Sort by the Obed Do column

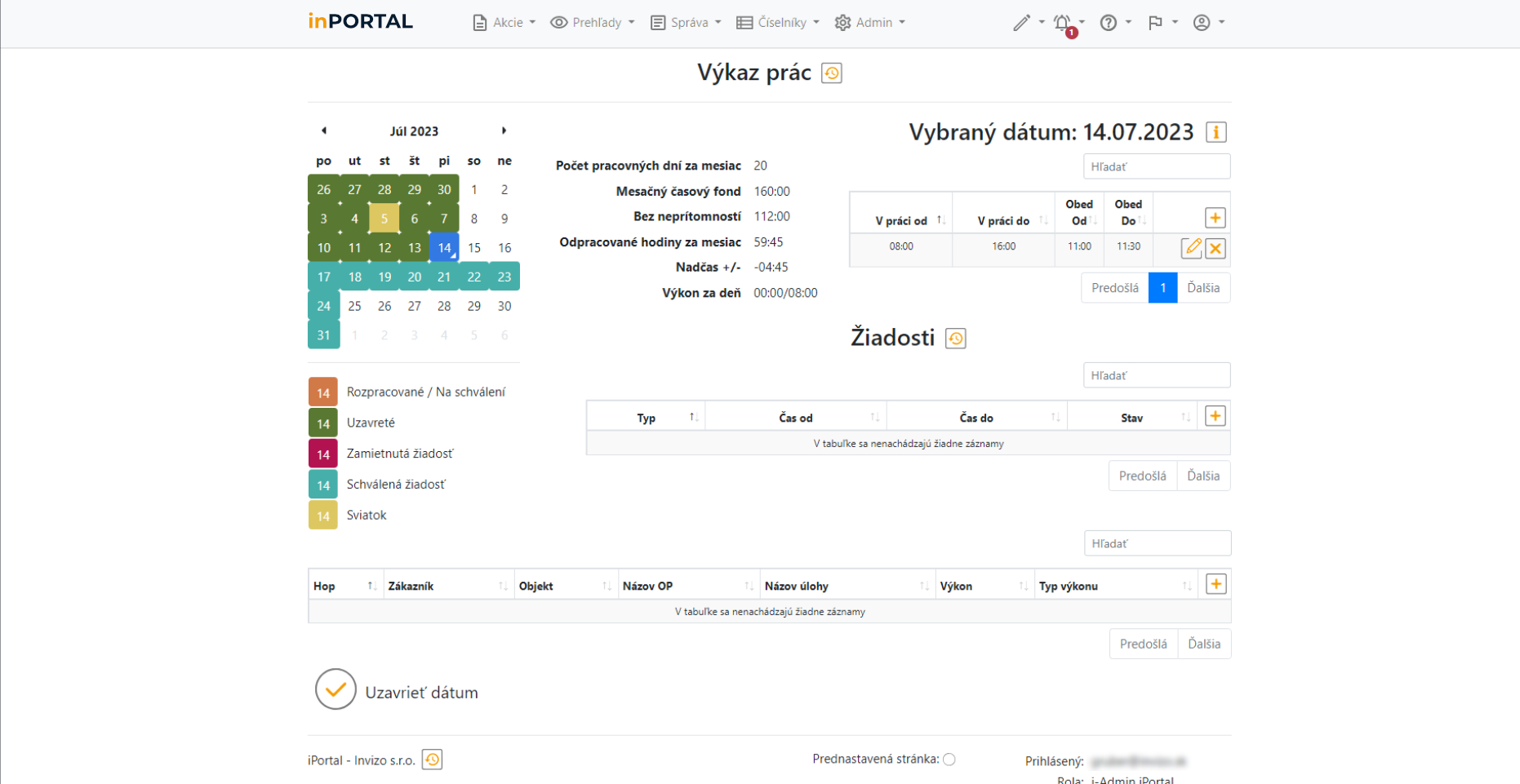1128,213
